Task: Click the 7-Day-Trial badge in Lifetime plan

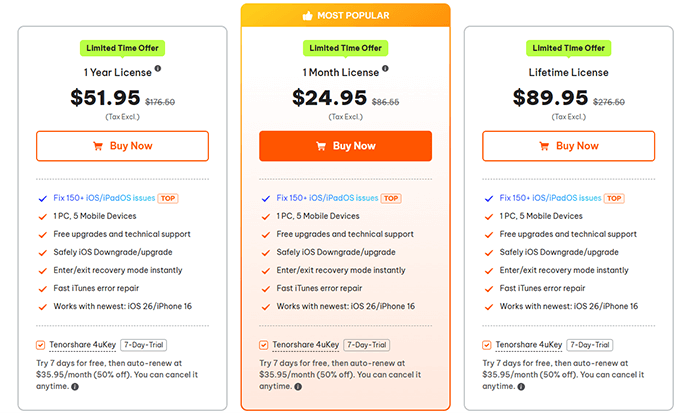Action: click(589, 345)
